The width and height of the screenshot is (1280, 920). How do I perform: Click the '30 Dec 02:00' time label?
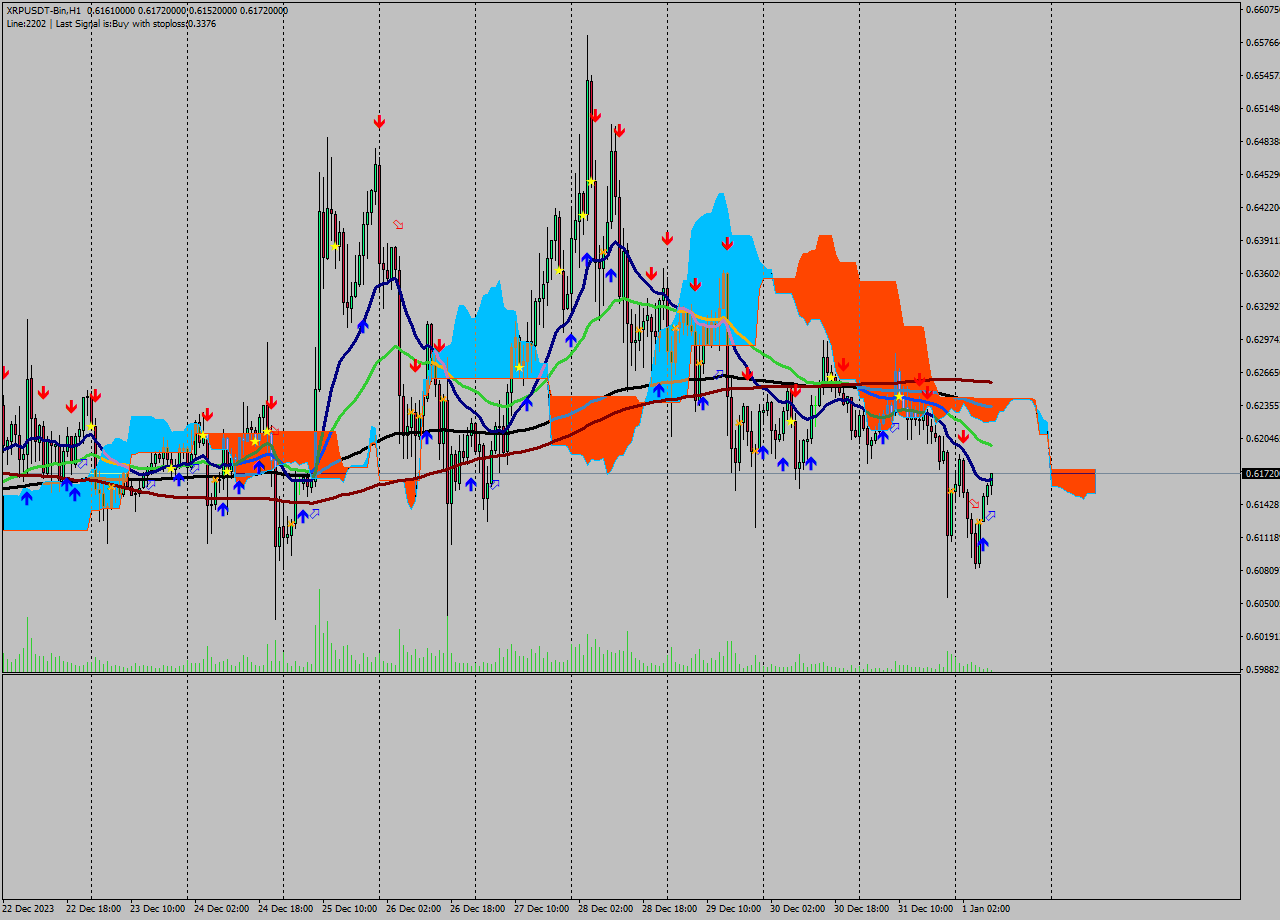pyautogui.click(x=797, y=909)
